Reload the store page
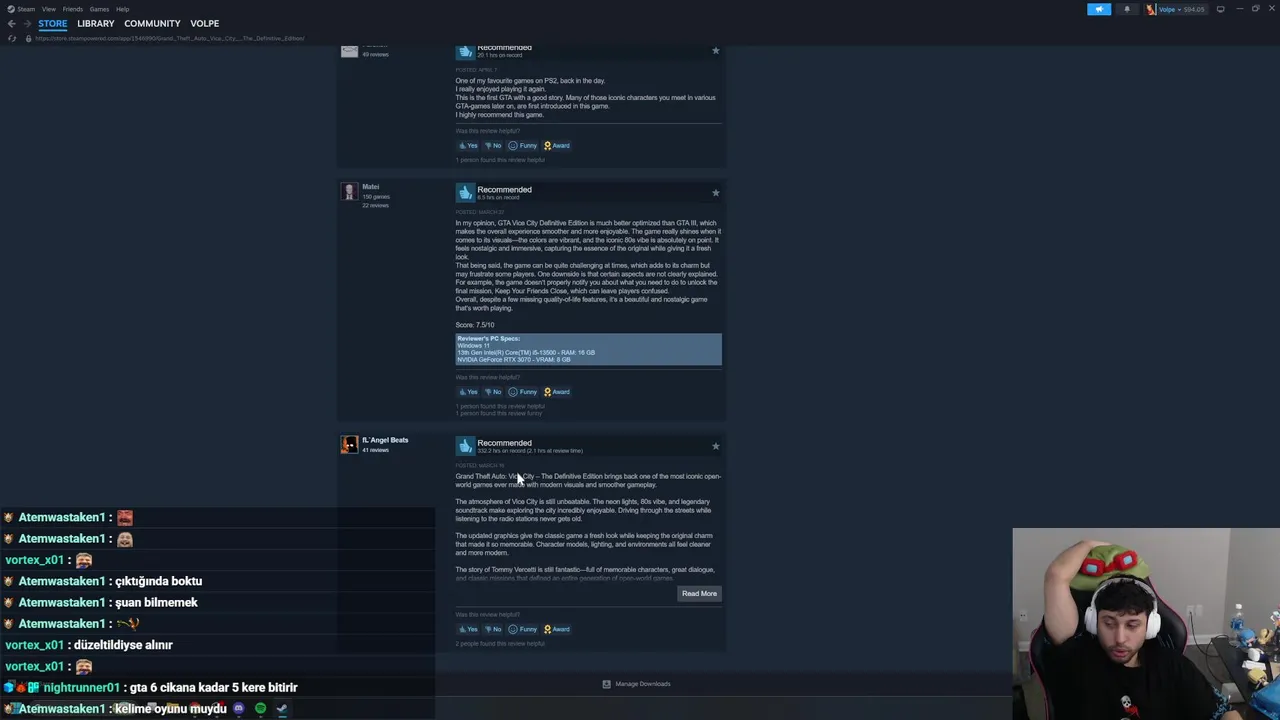Viewport: 1280px width, 720px height. point(11,38)
